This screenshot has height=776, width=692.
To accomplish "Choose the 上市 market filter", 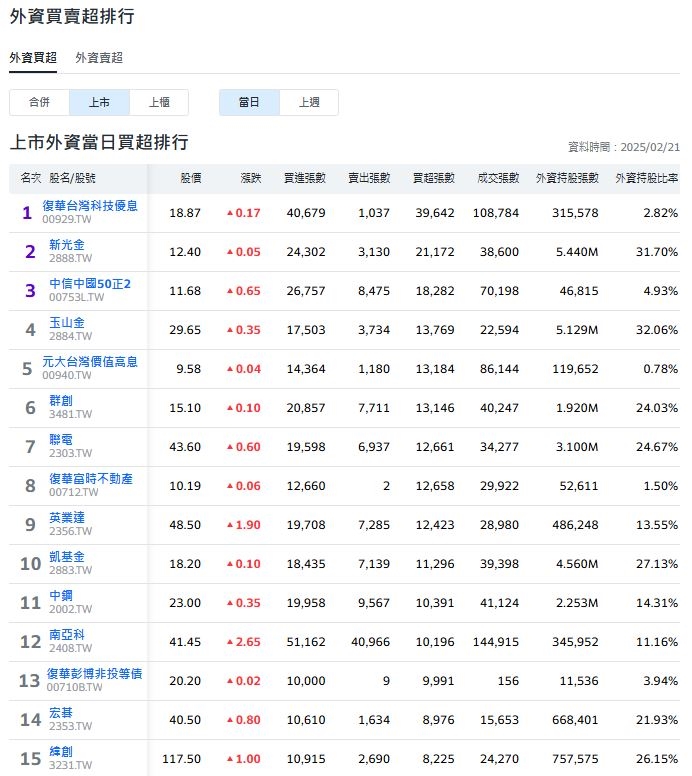I will [99, 102].
